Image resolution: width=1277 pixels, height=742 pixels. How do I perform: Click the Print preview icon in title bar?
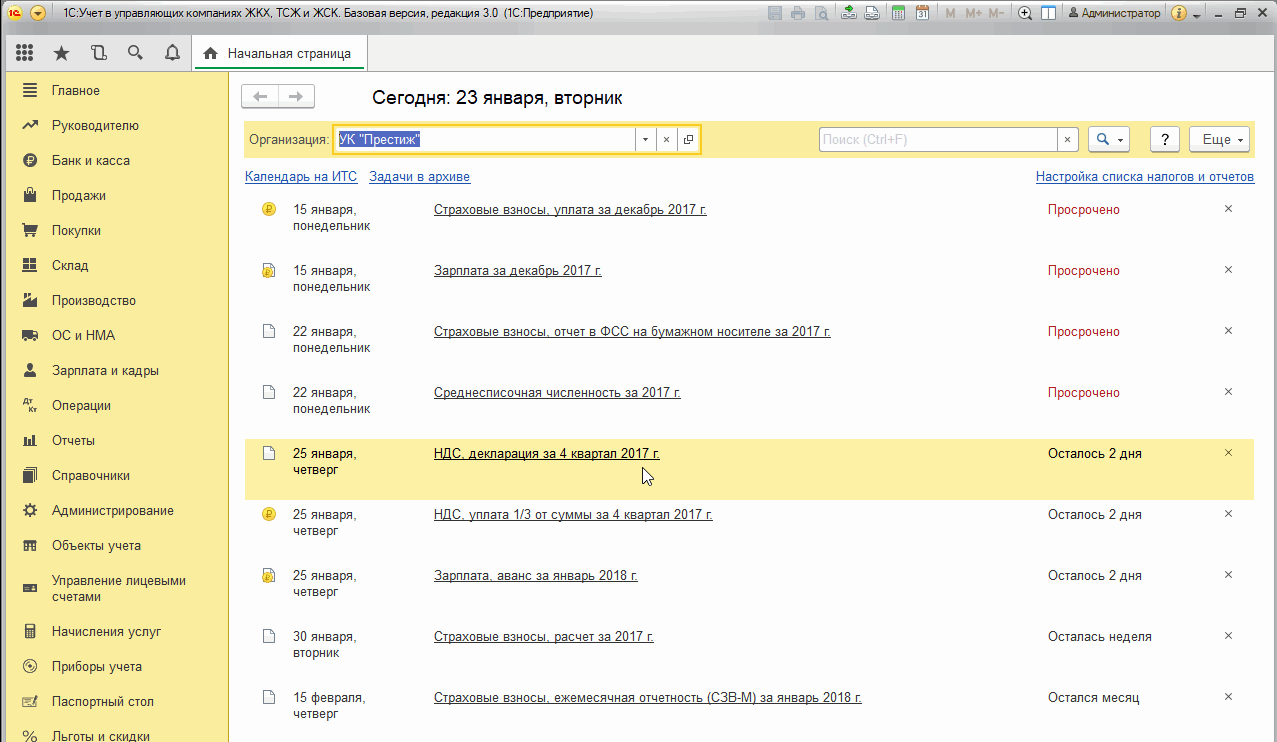click(821, 13)
